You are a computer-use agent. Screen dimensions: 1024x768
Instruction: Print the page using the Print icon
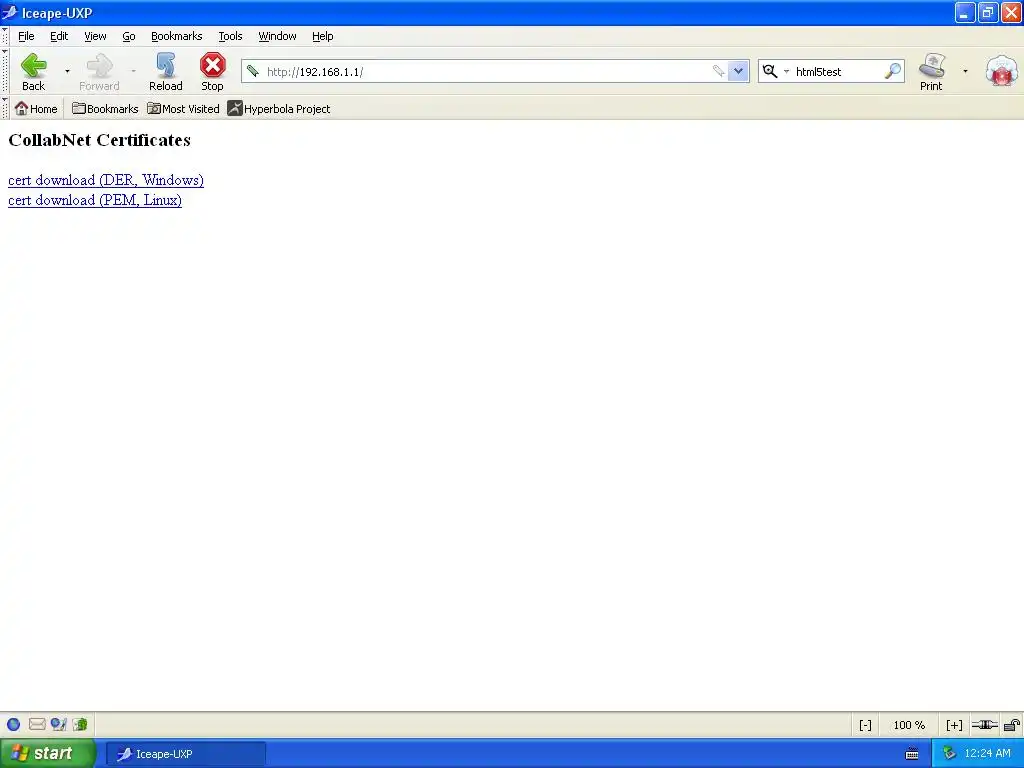click(931, 71)
